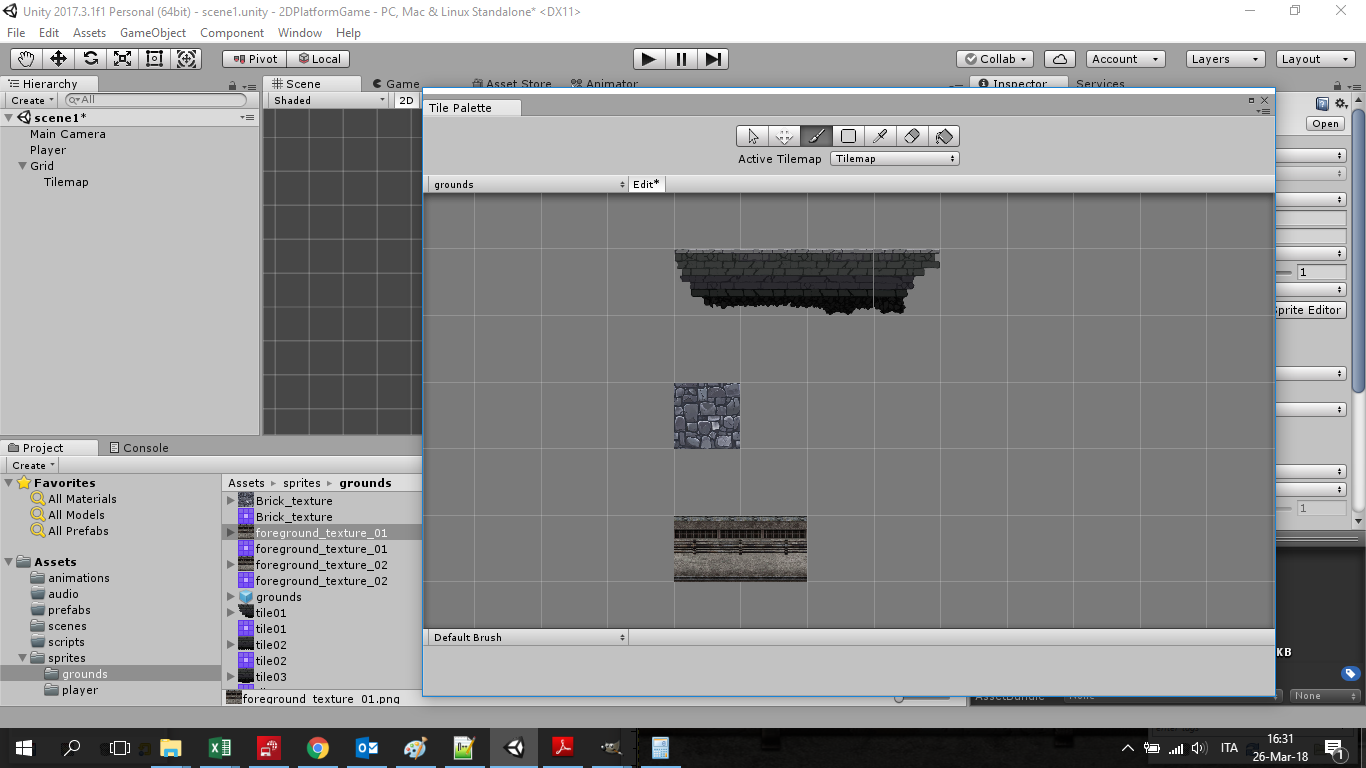The image size is (1366, 768).
Task: Activate the tile Picker eyedropper tool
Action: 880,136
